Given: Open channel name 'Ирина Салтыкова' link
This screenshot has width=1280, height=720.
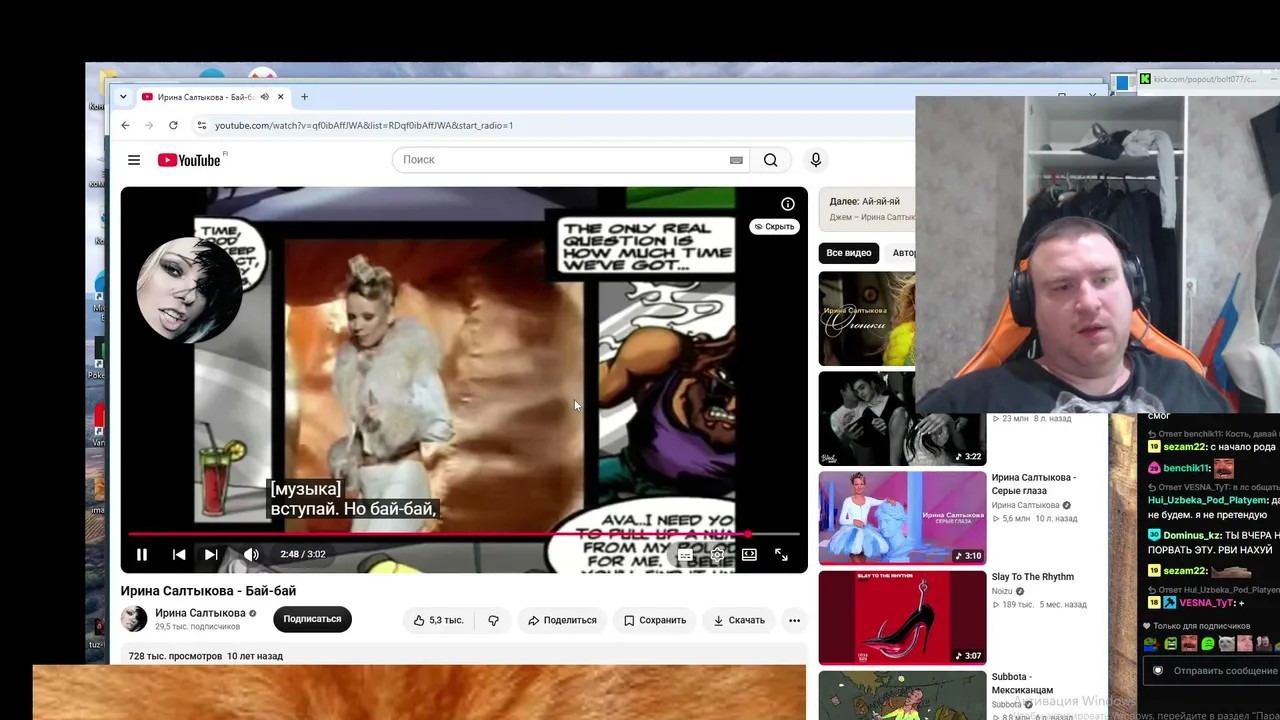Looking at the screenshot, I should pos(200,613).
